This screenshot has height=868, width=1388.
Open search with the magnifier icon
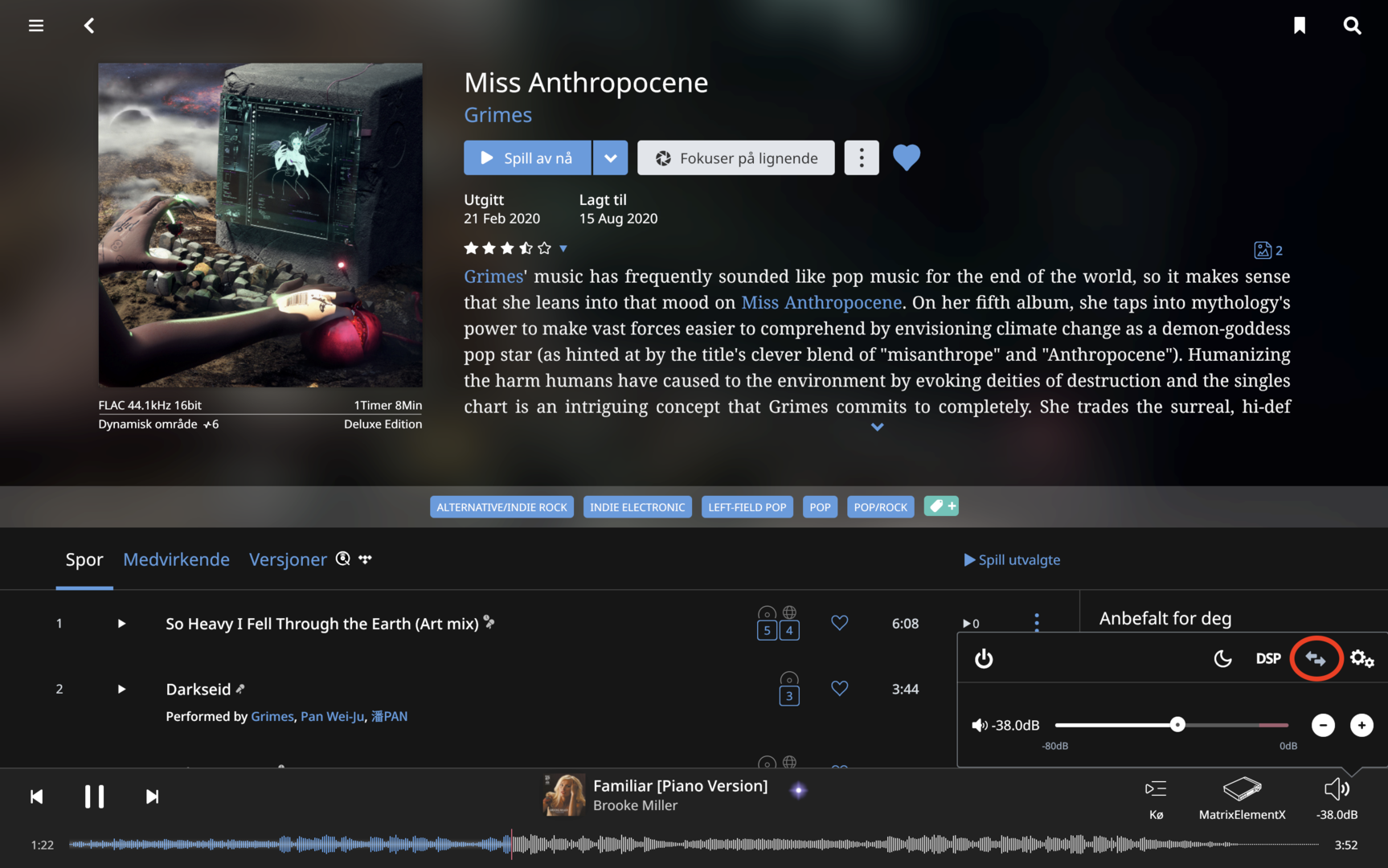(x=1353, y=26)
